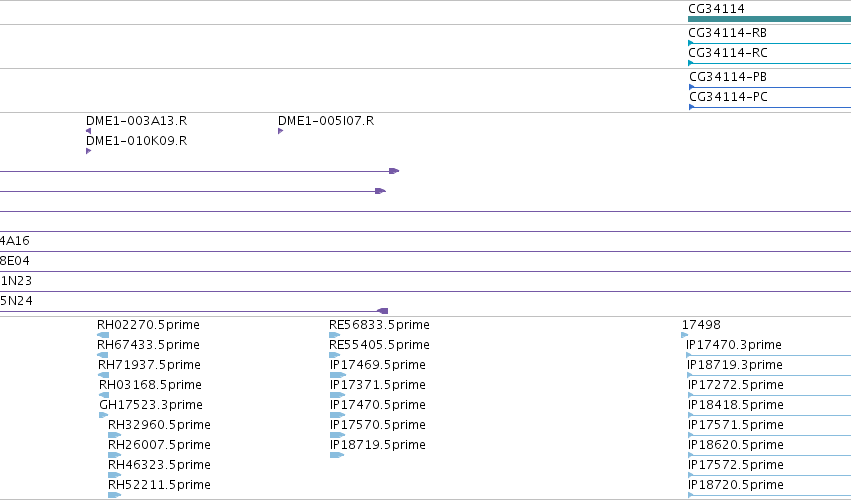Select the CG34114-PB protein feature
Screen dimensions: 851x500
[x=770, y=87]
